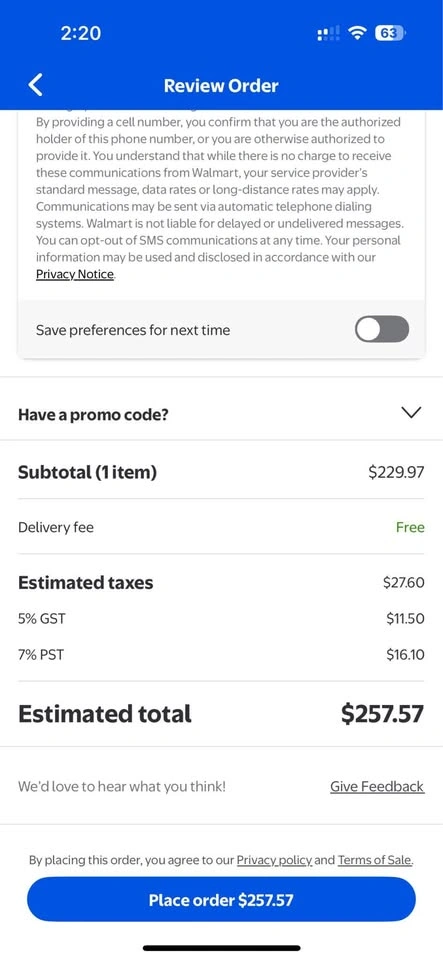Toggle Save preferences for next time
The height and width of the screenshot is (960, 443).
382,329
